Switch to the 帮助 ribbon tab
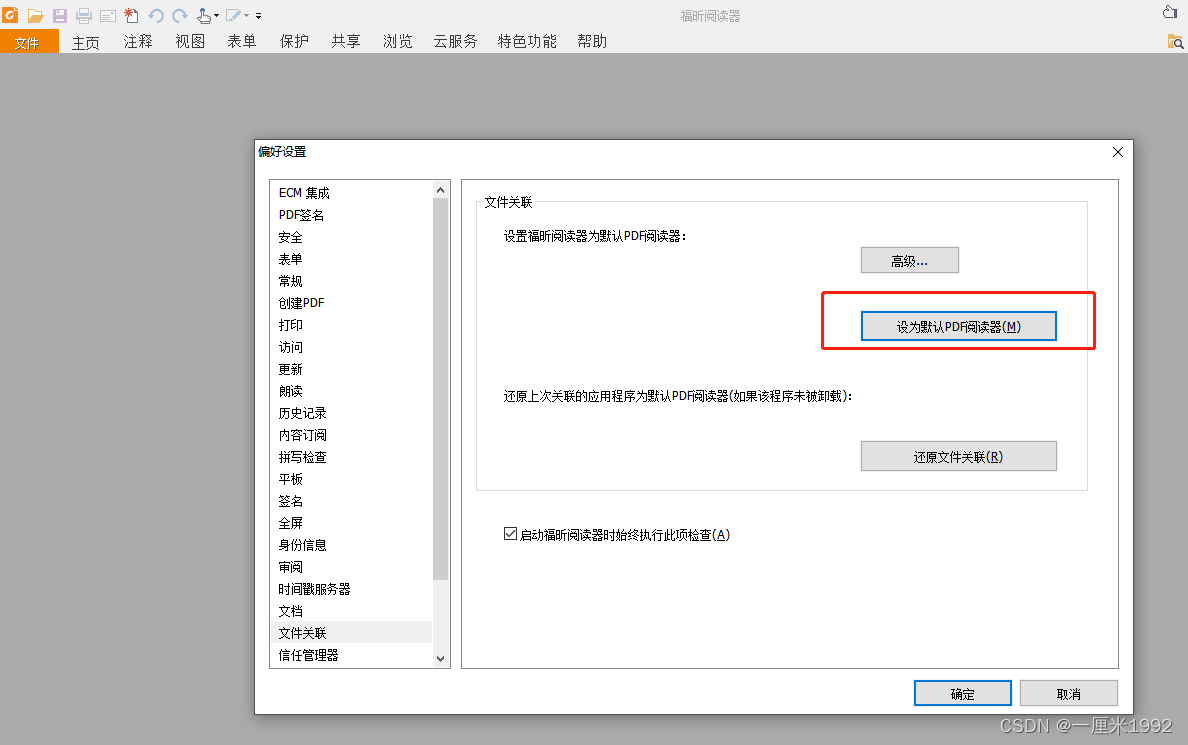The height and width of the screenshot is (745, 1188). [x=592, y=42]
